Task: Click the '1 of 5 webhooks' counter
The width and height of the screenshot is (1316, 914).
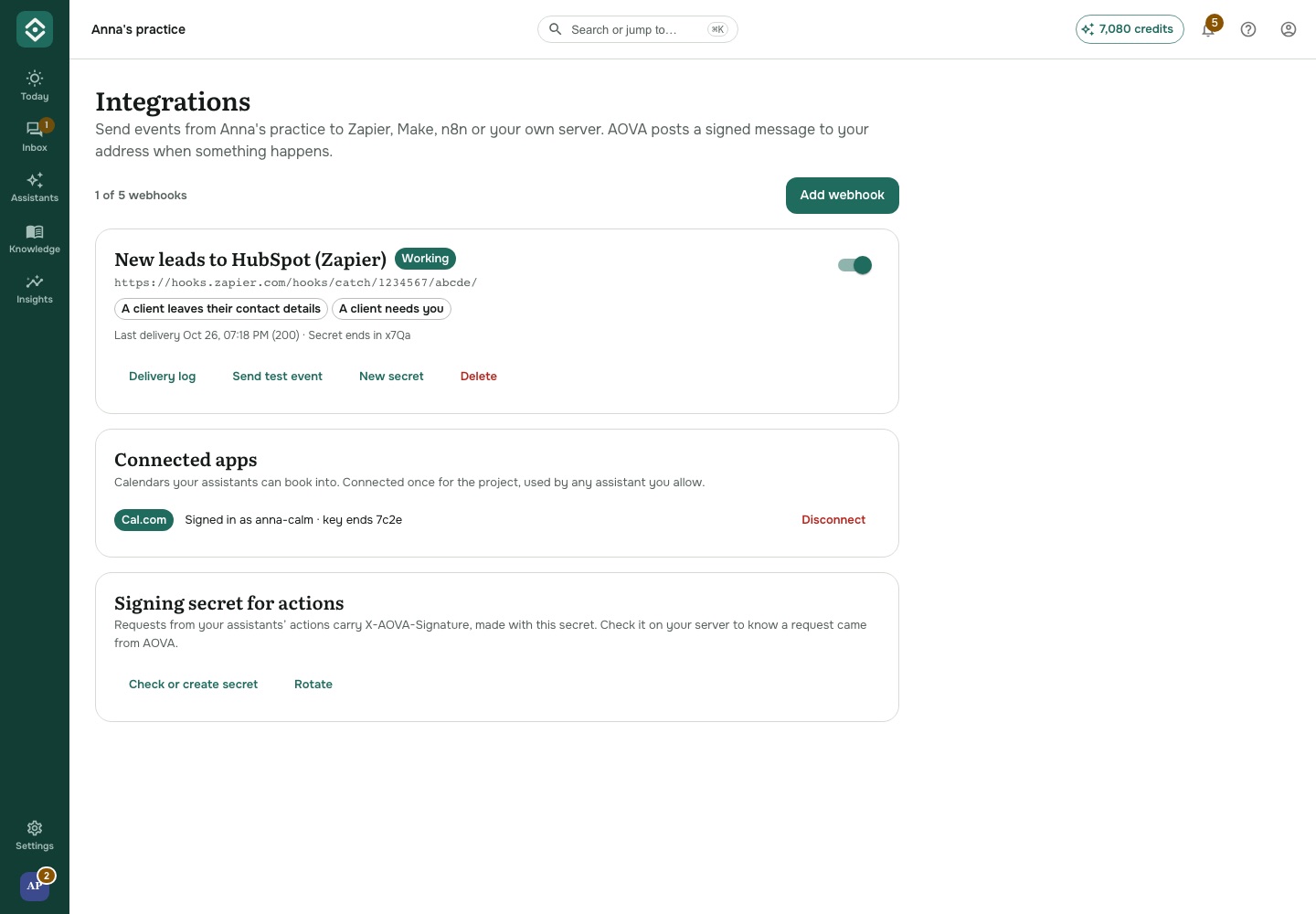Action: 141,196
